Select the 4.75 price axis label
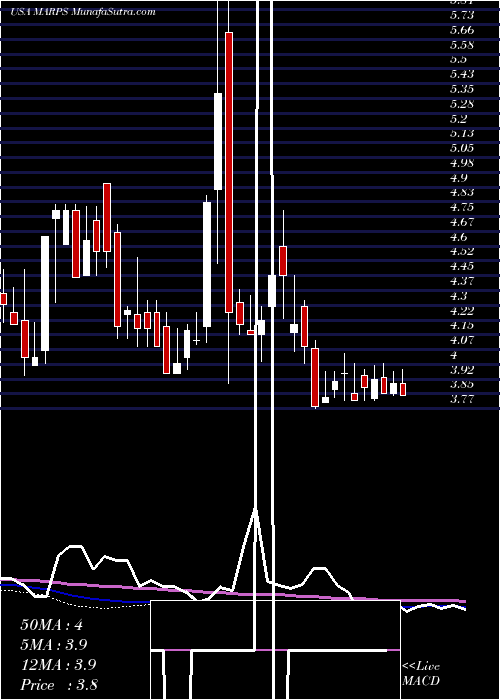Screen dimensions: 500x700 (x=462, y=207)
